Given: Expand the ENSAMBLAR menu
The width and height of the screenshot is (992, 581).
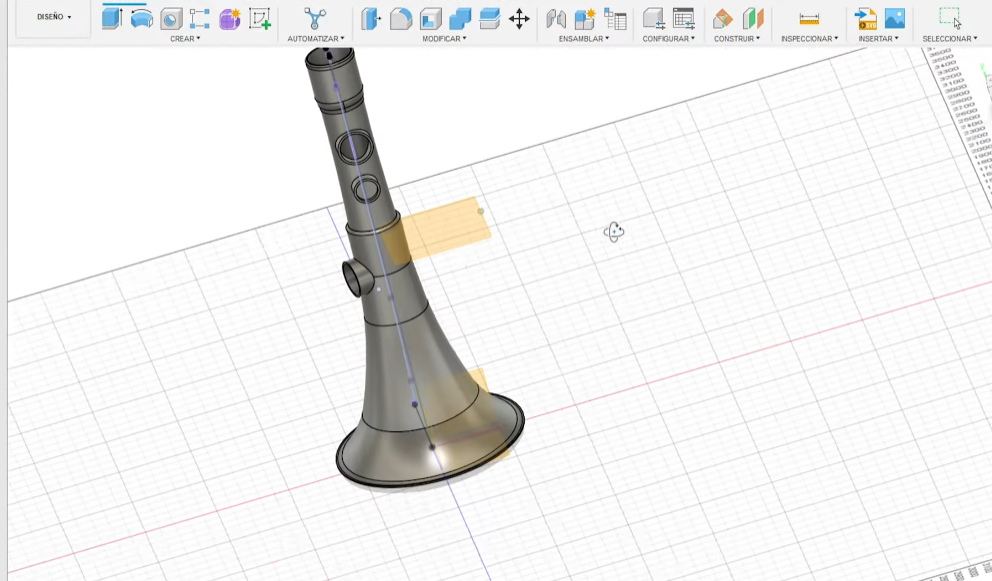Looking at the screenshot, I should click(x=584, y=39).
